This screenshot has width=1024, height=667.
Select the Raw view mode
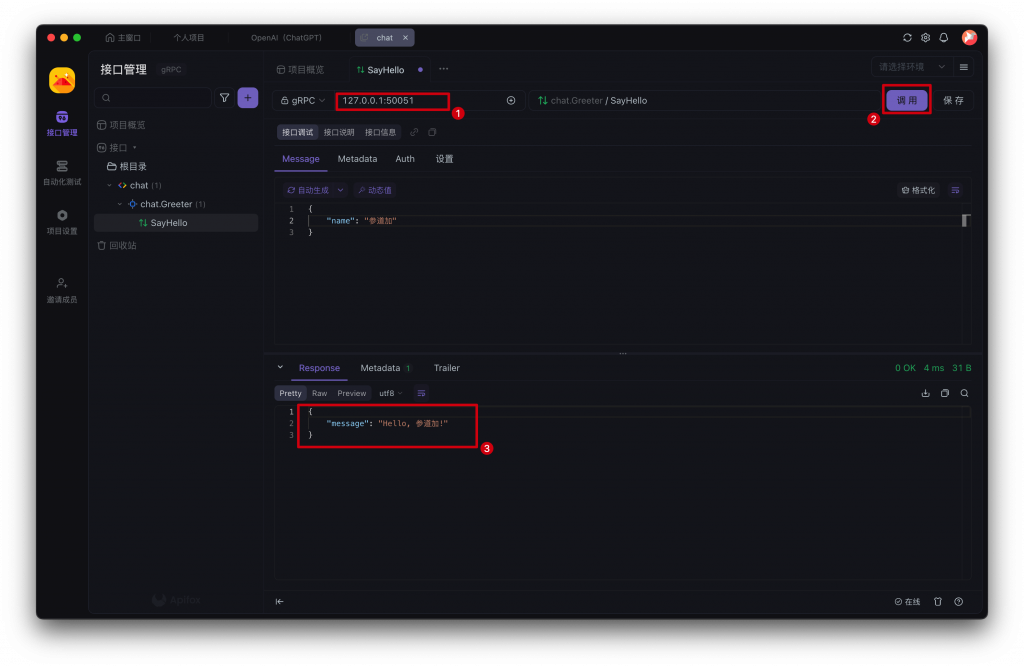319,393
